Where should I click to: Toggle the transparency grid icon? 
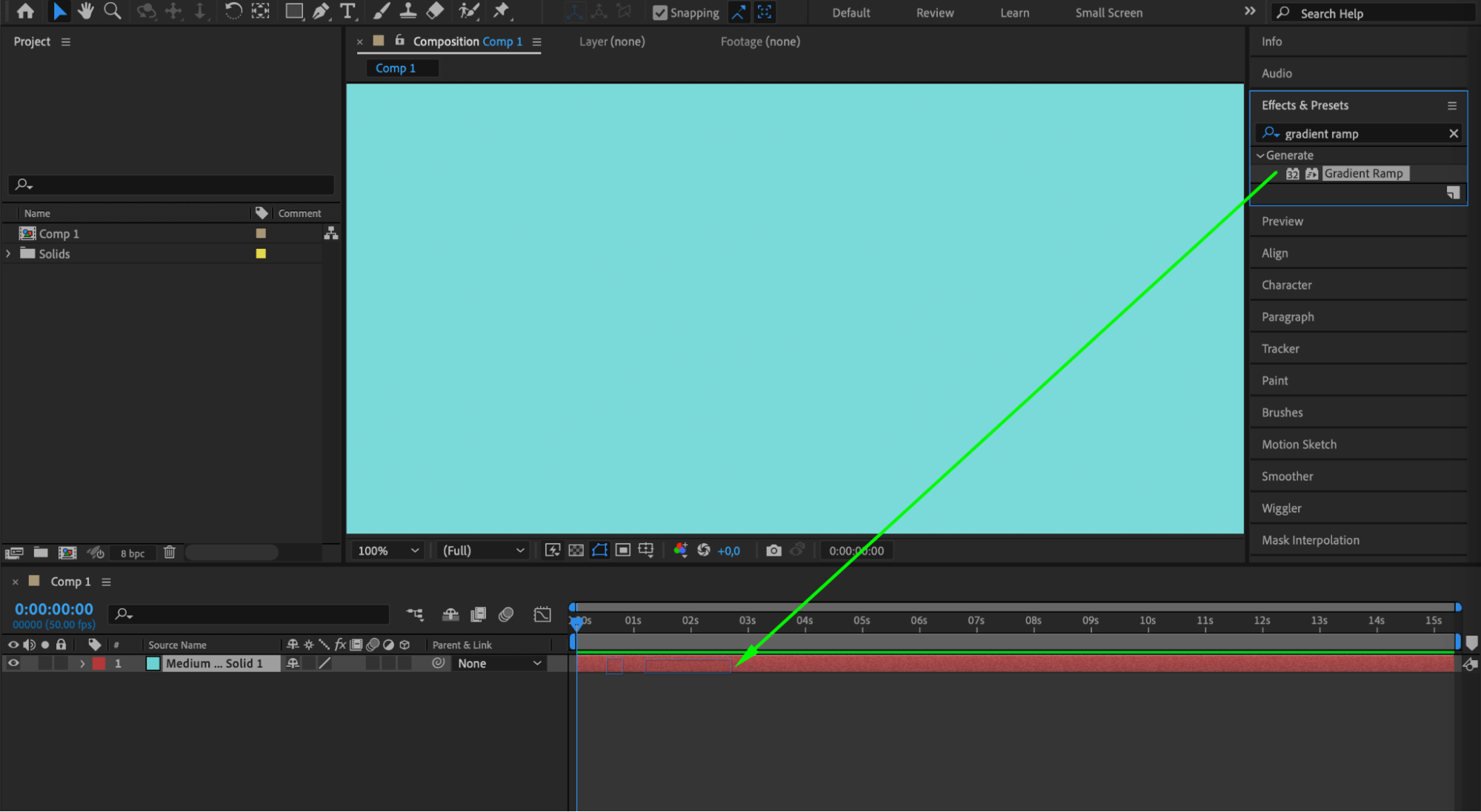[x=576, y=550]
